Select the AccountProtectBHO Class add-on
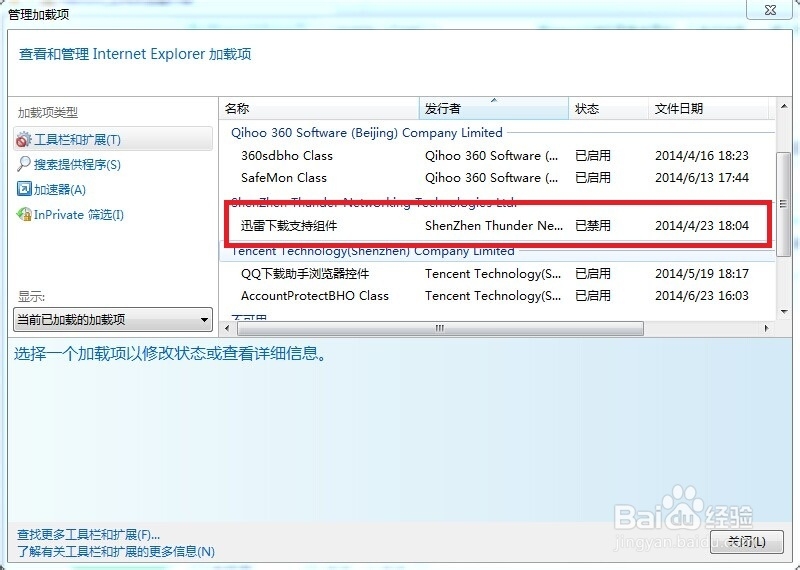The width and height of the screenshot is (800, 570). pyautogui.click(x=315, y=296)
